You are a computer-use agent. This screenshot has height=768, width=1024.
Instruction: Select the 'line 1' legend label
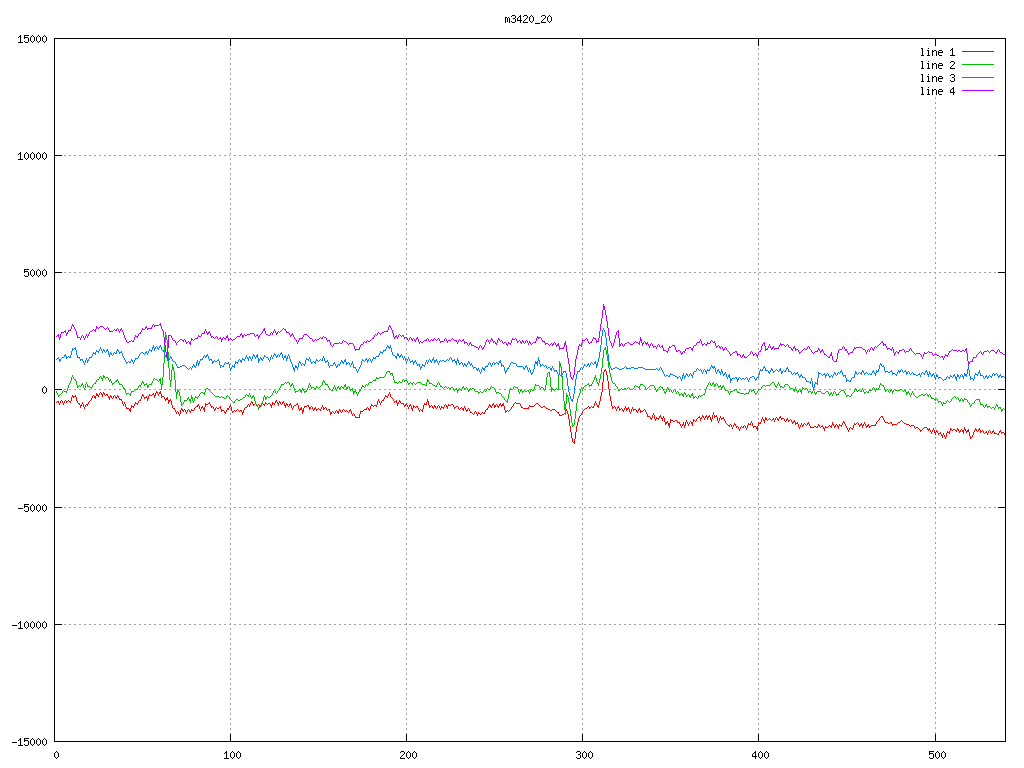pyautogui.click(x=937, y=52)
